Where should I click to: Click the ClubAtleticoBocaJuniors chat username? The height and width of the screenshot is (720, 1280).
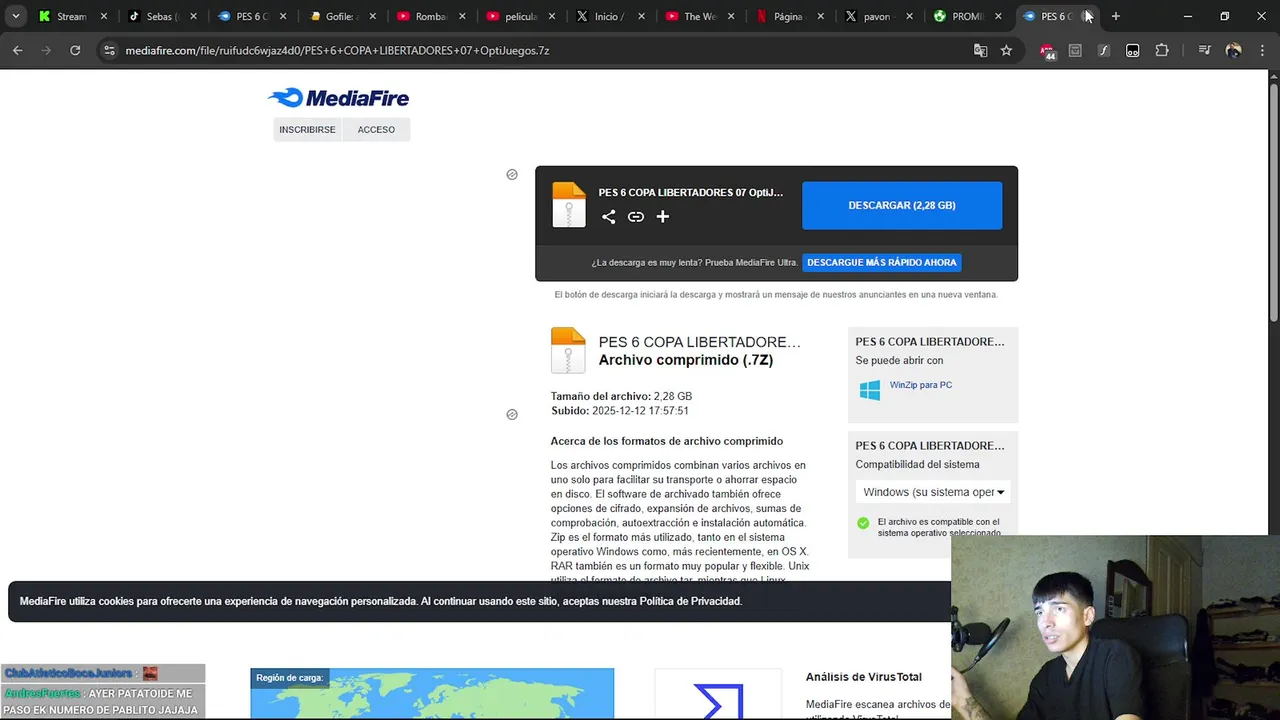(x=68, y=673)
